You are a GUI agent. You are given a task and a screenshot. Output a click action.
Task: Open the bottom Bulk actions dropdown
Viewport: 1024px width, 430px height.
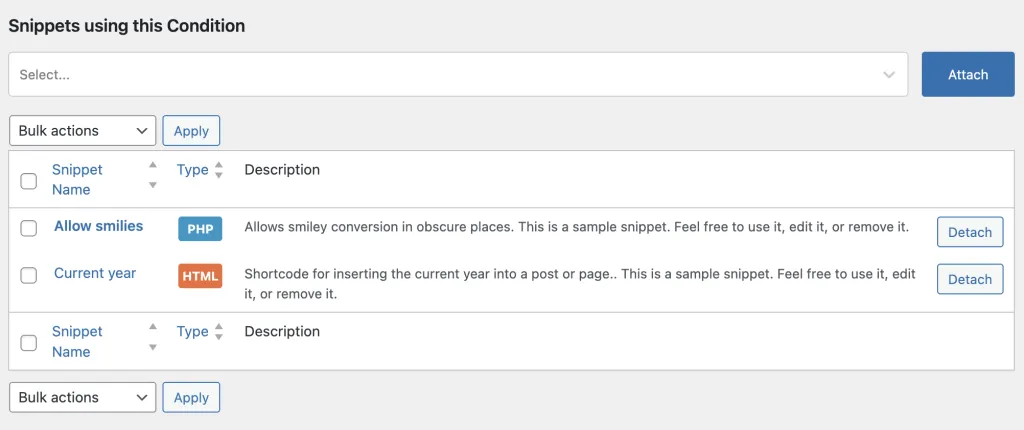tap(83, 397)
